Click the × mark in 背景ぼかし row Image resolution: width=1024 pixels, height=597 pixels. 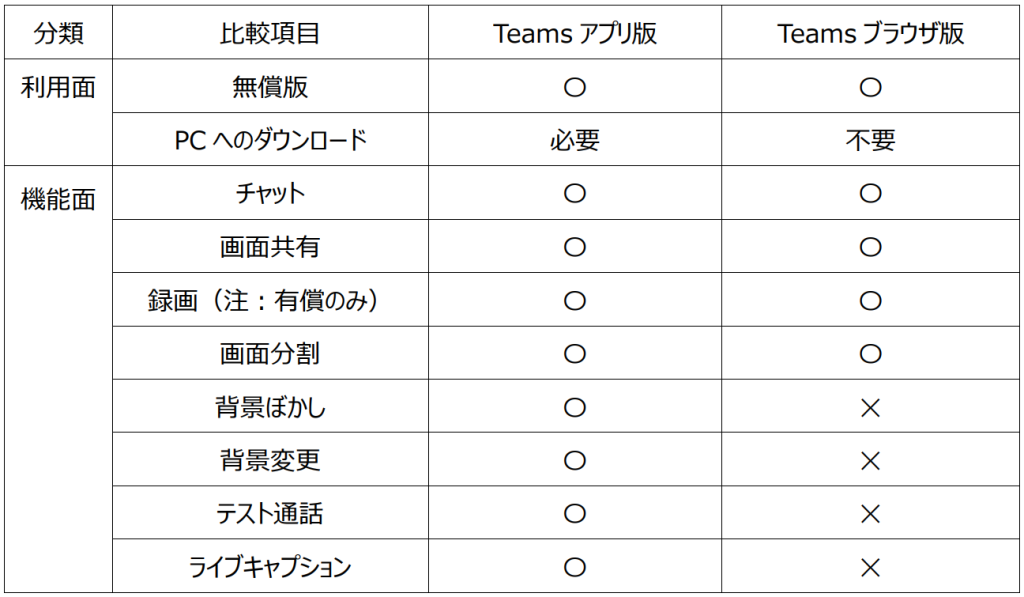point(871,408)
